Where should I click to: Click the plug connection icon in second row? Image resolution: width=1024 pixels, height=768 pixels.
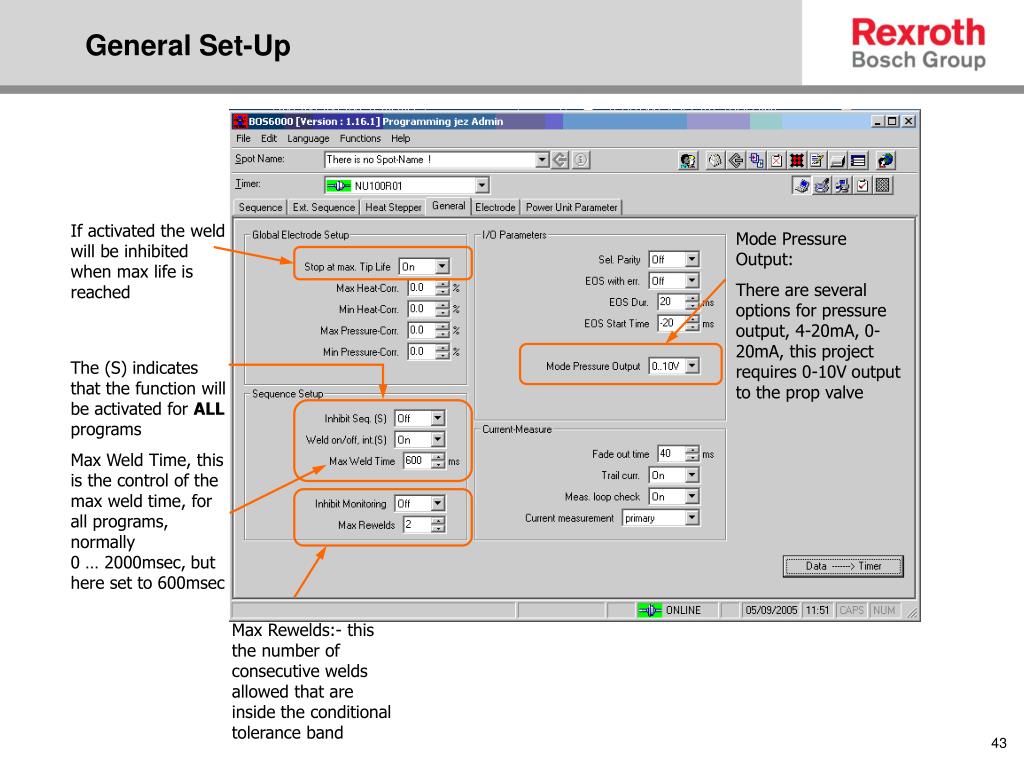[x=822, y=185]
